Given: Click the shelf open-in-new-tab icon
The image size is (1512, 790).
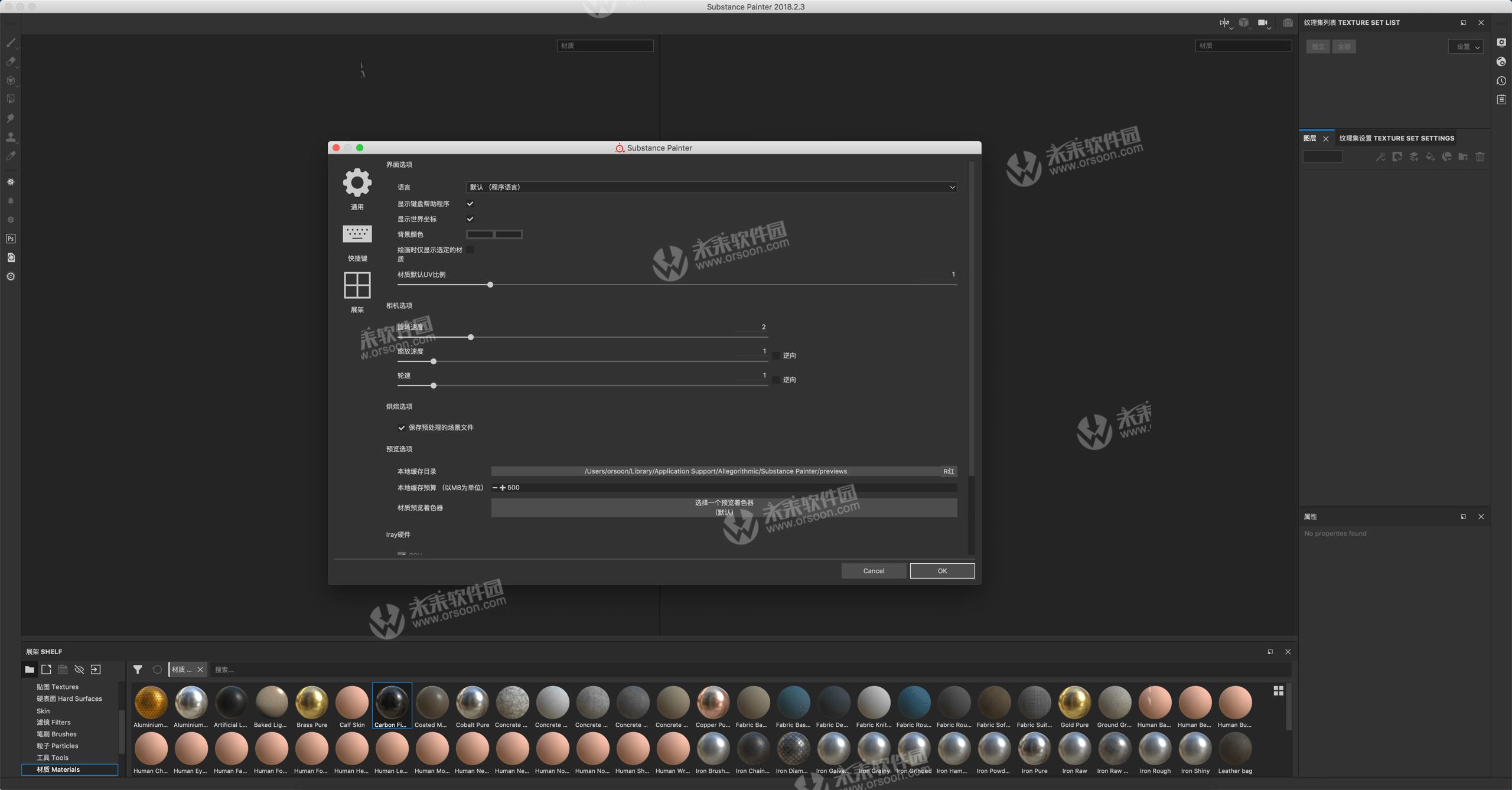Looking at the screenshot, I should (x=46, y=669).
